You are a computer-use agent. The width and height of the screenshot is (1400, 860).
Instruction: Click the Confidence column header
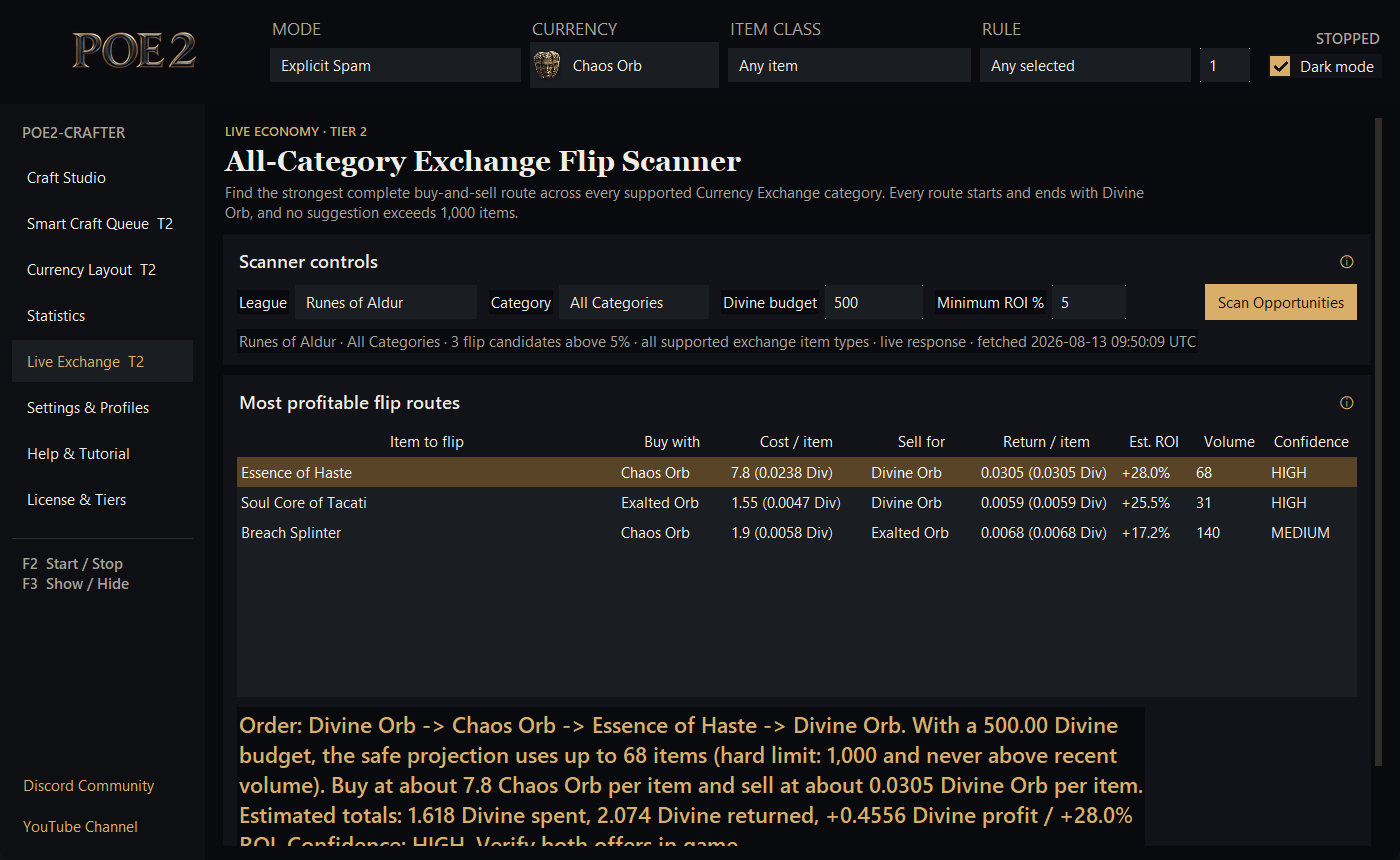(x=1311, y=442)
